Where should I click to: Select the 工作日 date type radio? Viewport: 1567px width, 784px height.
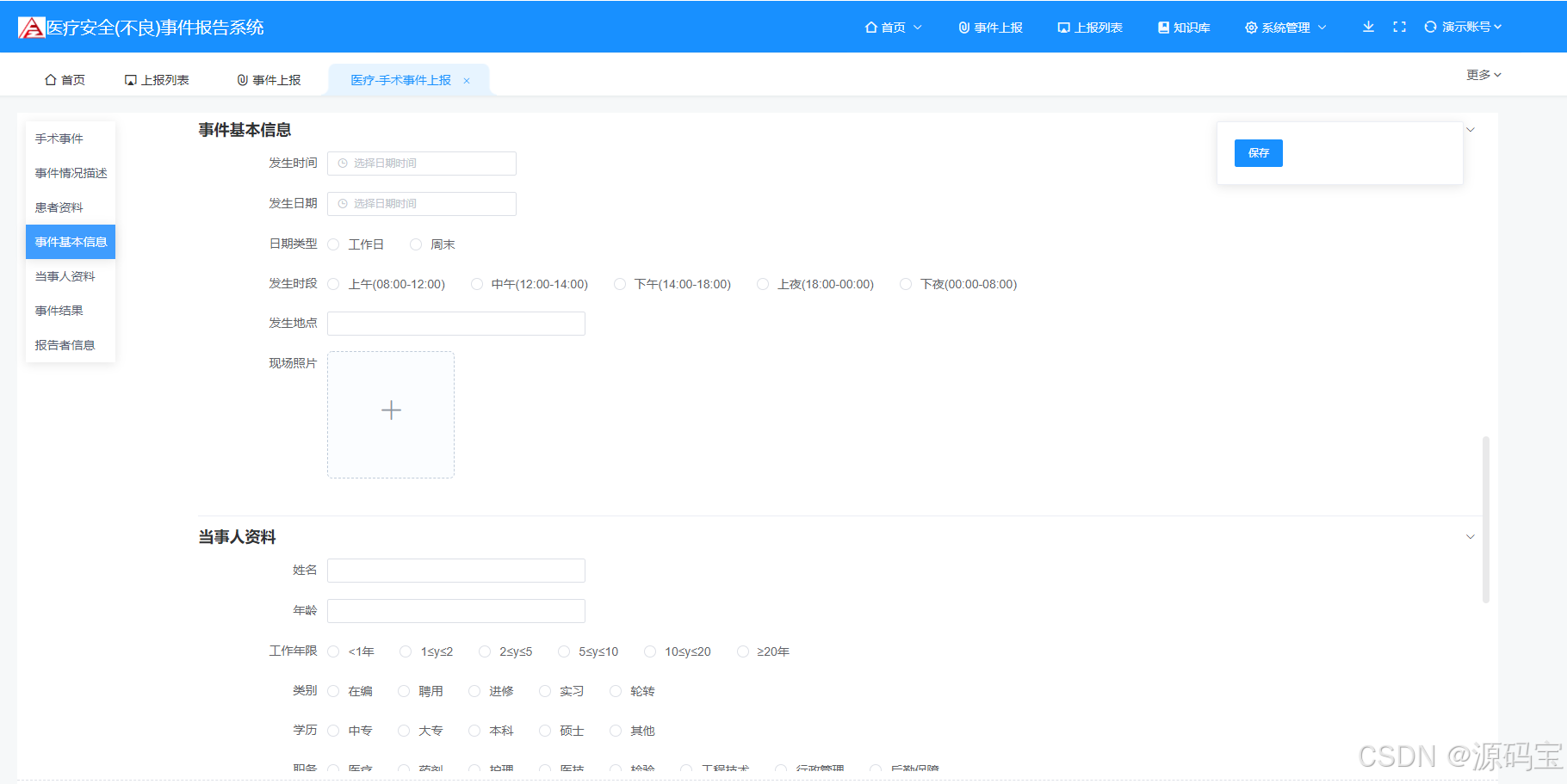click(x=333, y=244)
